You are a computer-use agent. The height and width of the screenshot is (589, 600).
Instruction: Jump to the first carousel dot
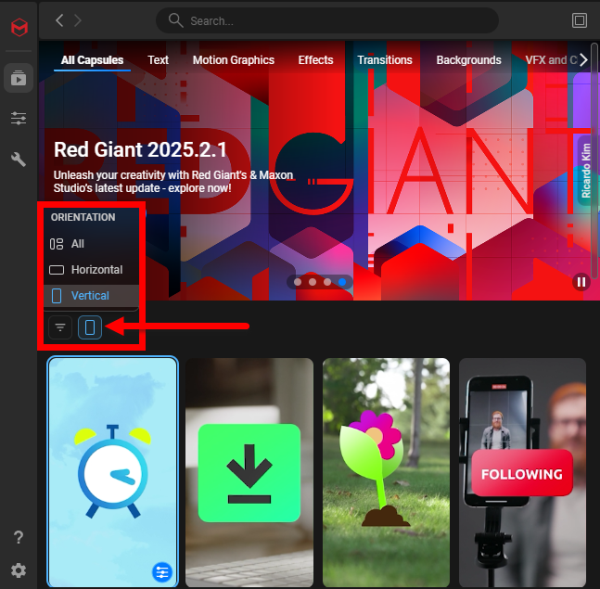click(298, 282)
